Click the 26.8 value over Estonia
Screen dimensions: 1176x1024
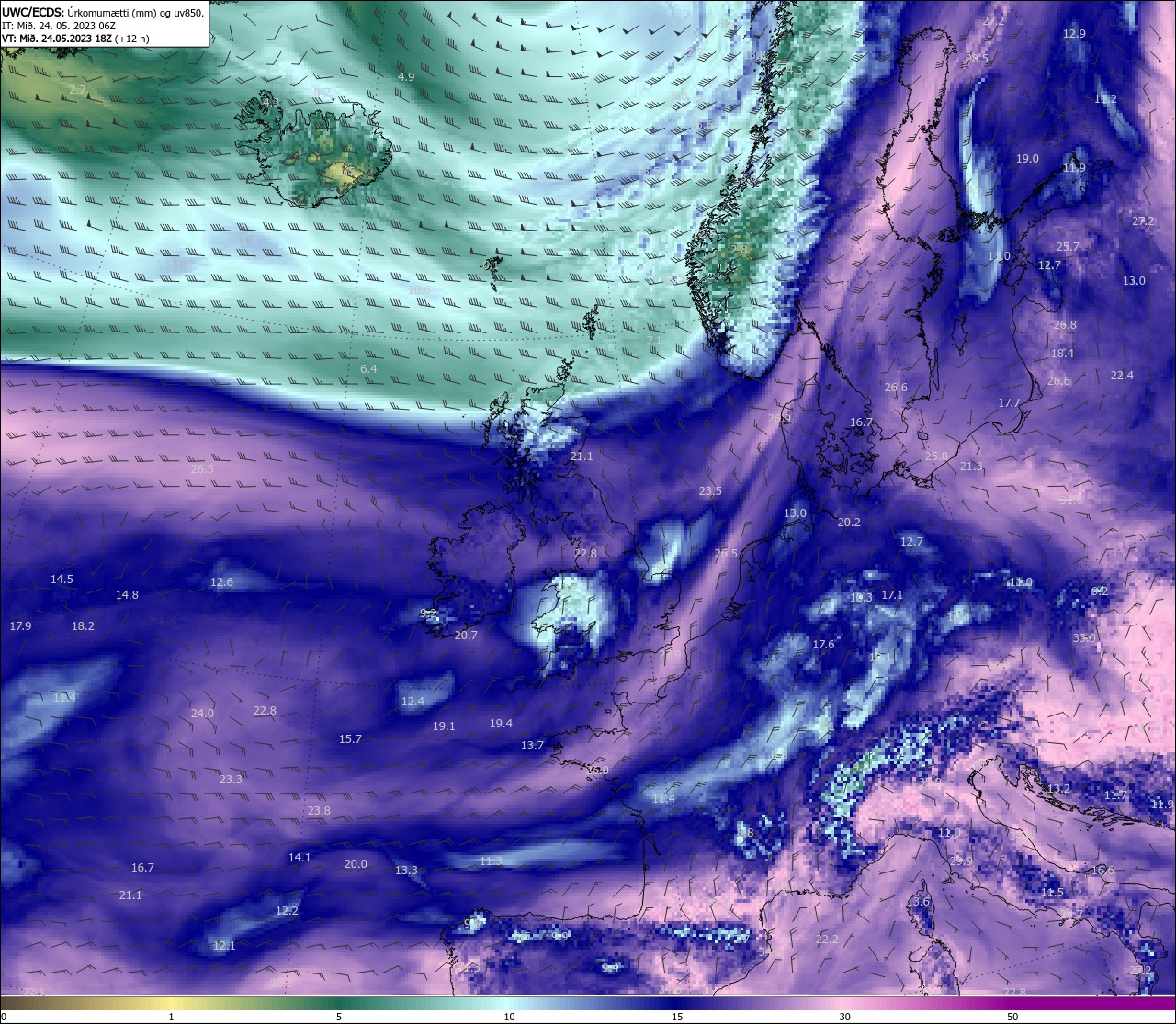[1065, 325]
